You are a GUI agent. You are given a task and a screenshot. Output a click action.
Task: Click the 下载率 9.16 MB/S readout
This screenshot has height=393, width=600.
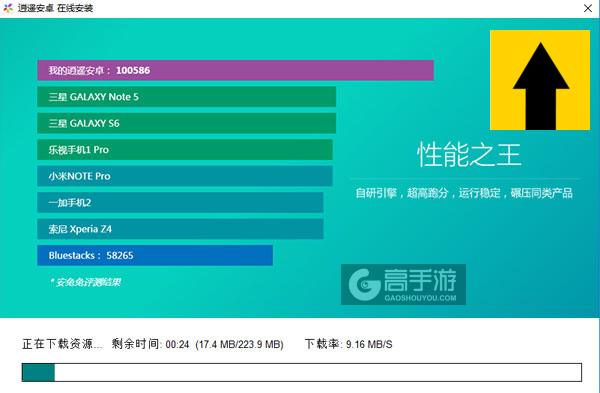click(349, 344)
